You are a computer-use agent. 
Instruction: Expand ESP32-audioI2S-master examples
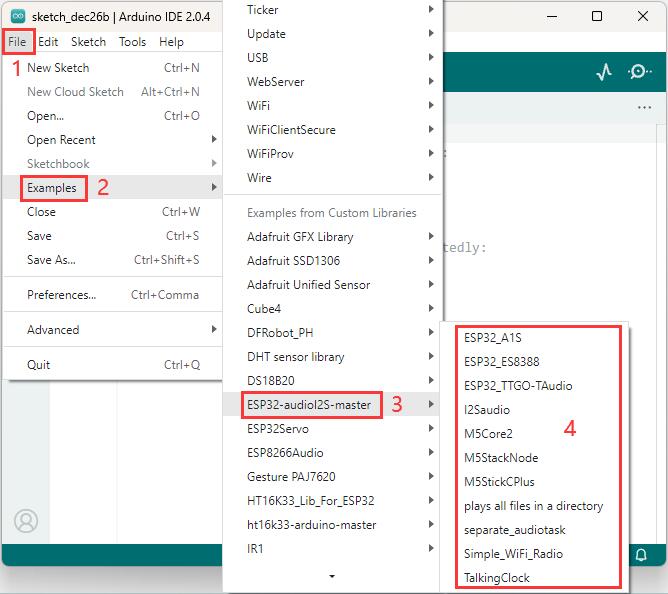[x=332, y=404]
